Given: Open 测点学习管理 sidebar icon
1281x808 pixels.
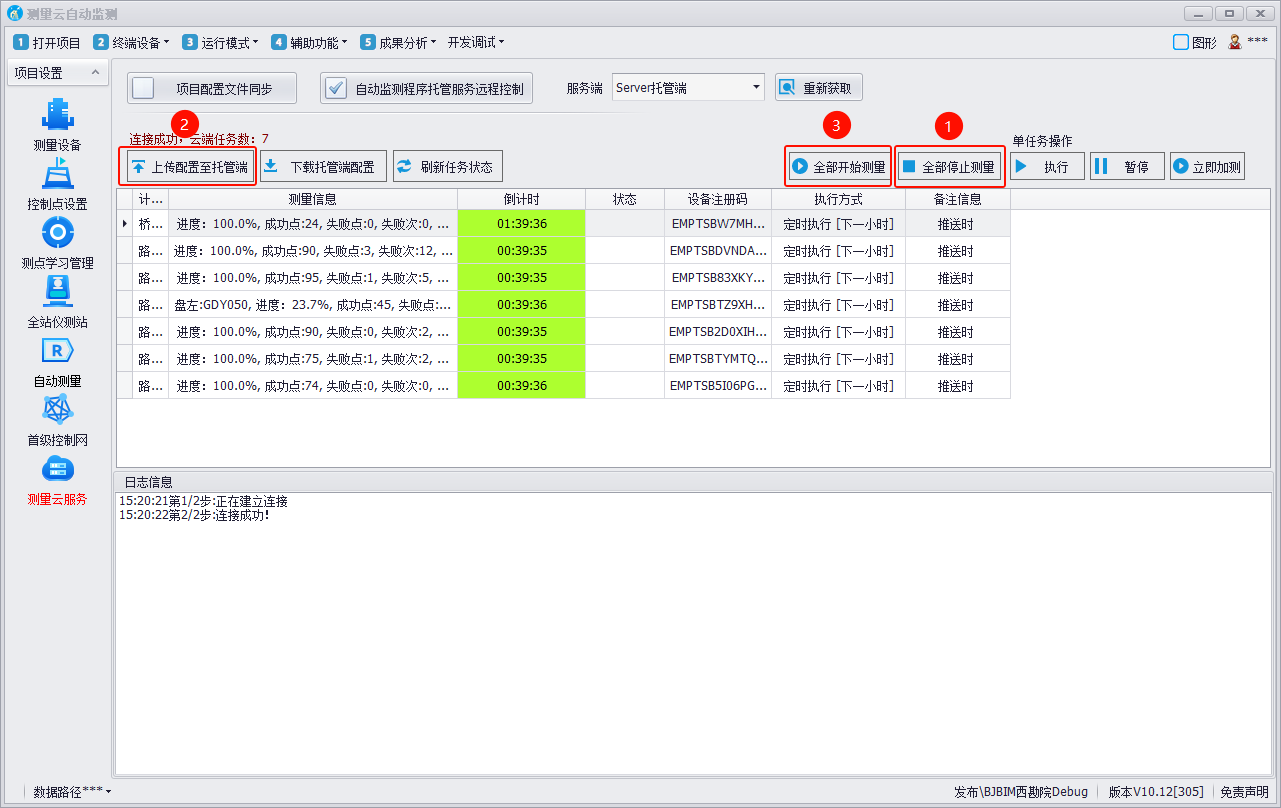Looking at the screenshot, I should click(x=57, y=235).
